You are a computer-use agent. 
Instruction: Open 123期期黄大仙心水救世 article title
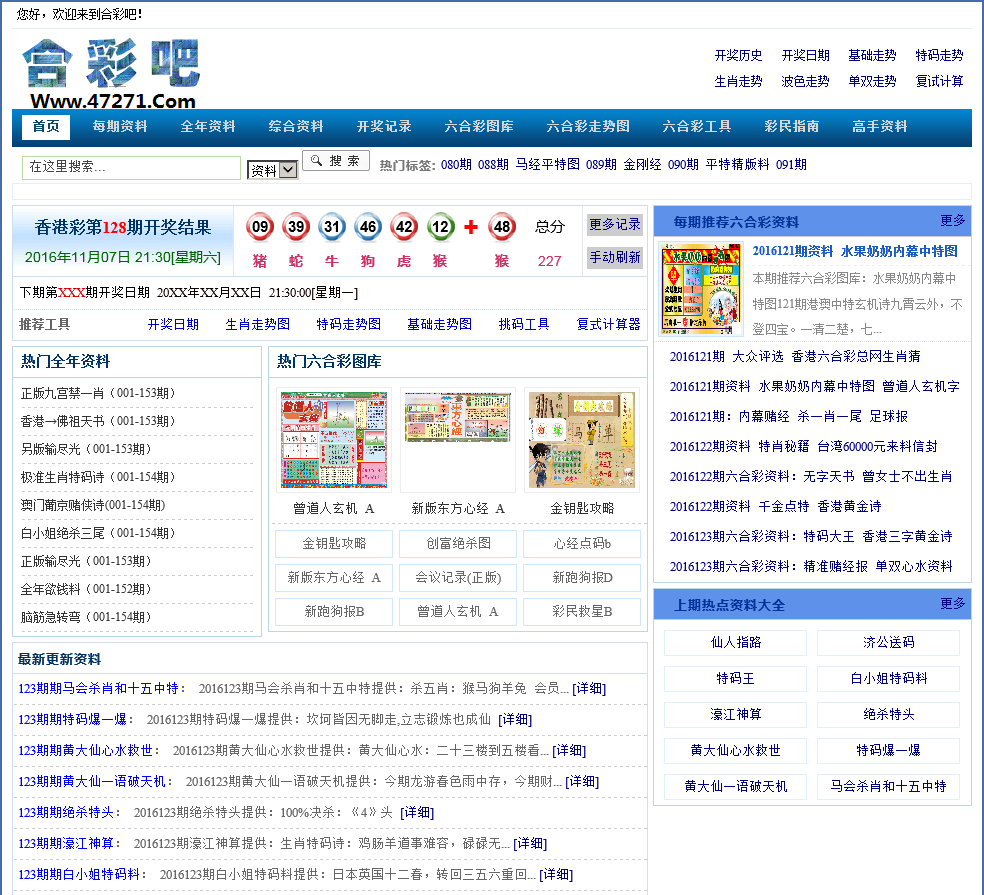point(85,751)
